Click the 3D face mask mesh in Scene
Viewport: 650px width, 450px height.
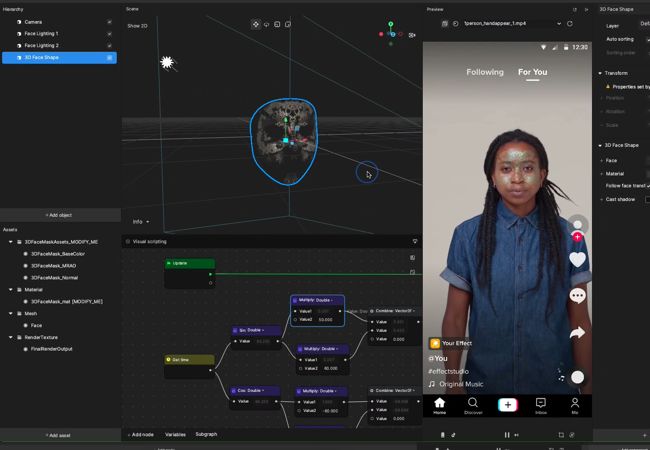click(x=284, y=141)
